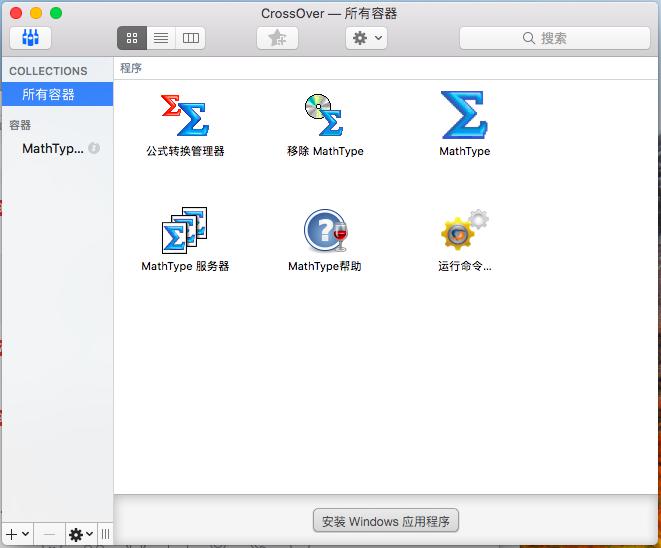Viewport: 661px width, 548px height.
Task: Click the bottles button in toolbar
Action: (x=30, y=38)
